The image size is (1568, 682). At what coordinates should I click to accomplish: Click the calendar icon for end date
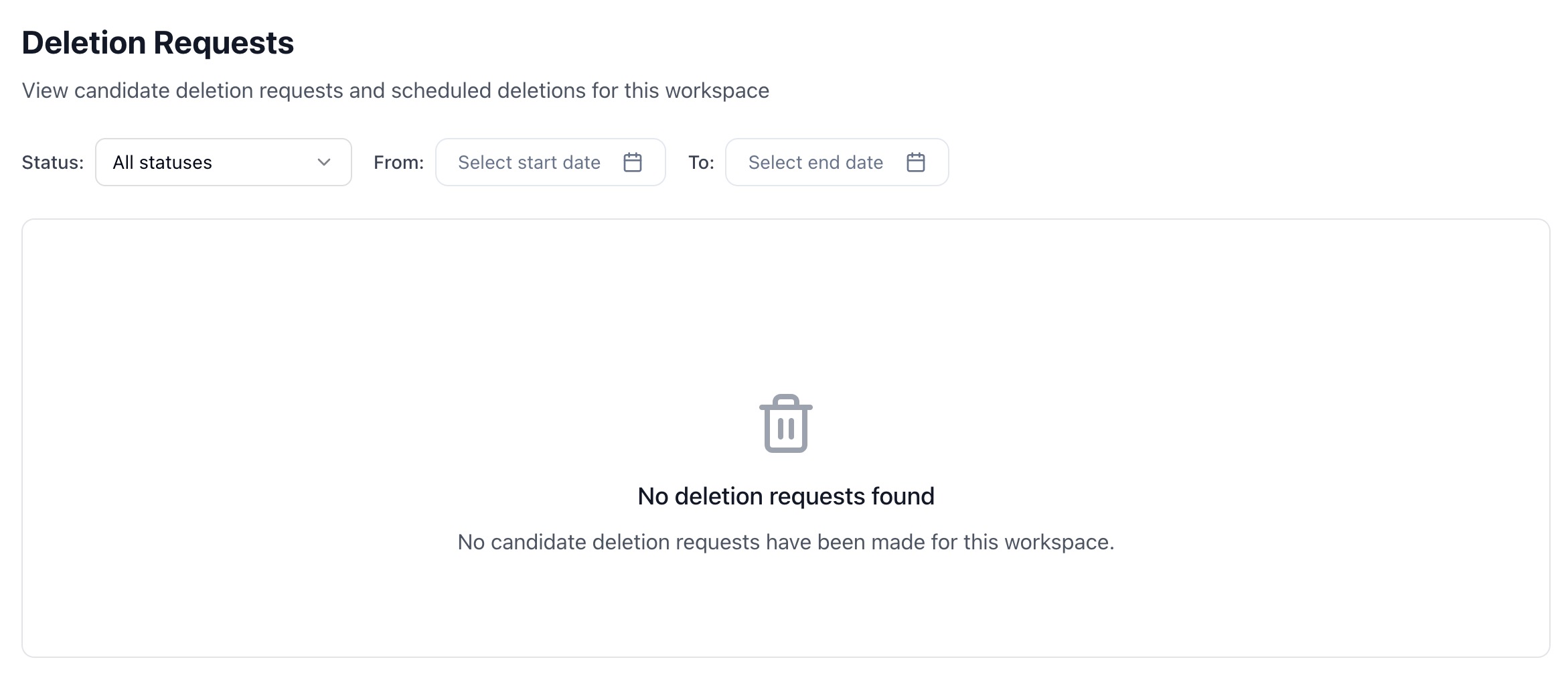click(x=915, y=162)
